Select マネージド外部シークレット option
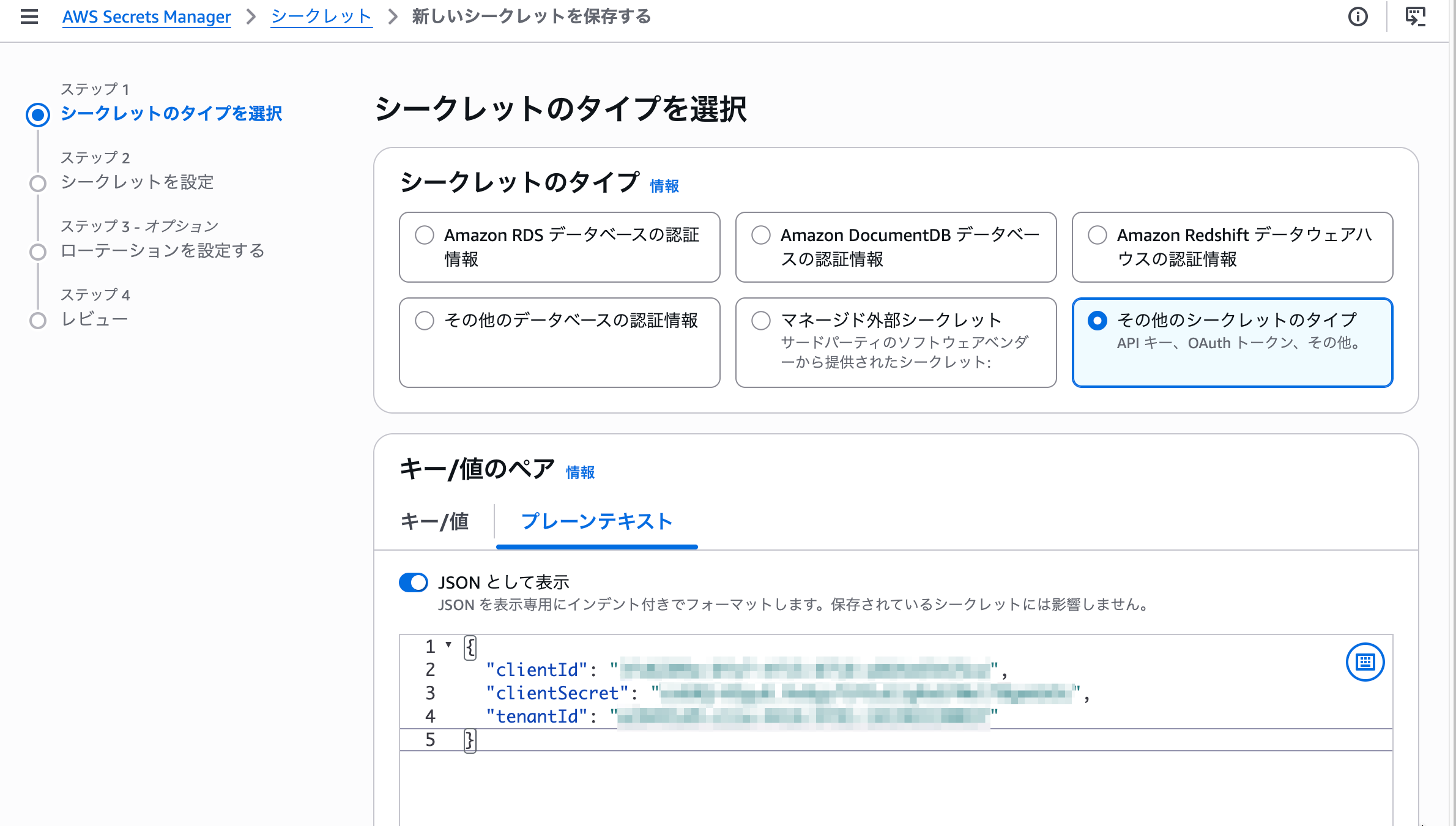 (x=896, y=343)
